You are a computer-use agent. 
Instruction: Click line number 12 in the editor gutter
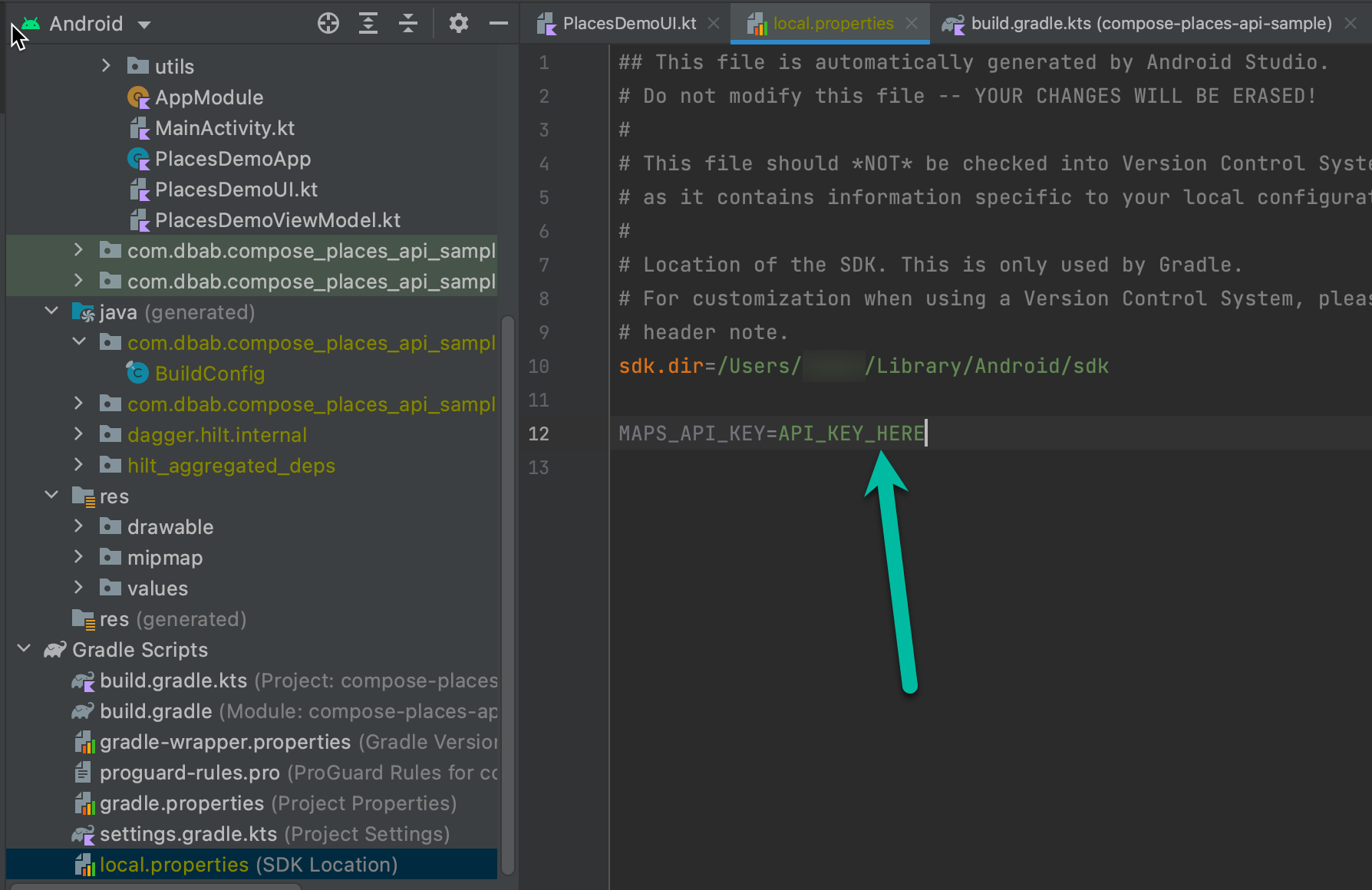click(539, 433)
